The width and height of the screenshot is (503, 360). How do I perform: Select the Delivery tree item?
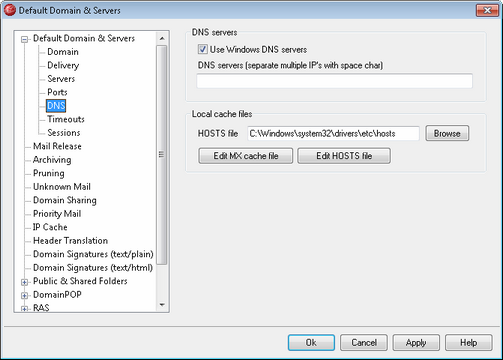point(63,65)
